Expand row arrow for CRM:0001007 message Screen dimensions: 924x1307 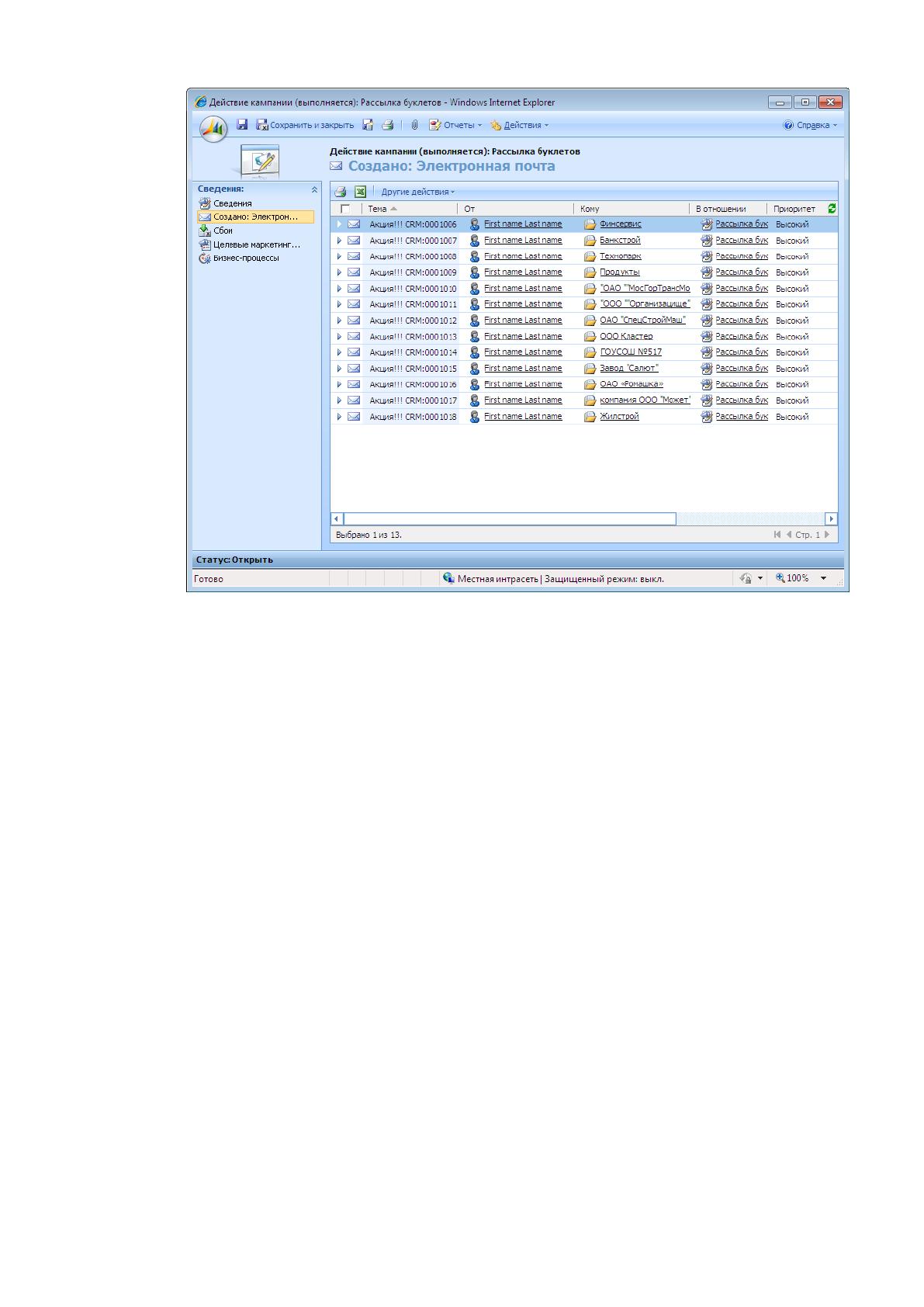click(339, 241)
